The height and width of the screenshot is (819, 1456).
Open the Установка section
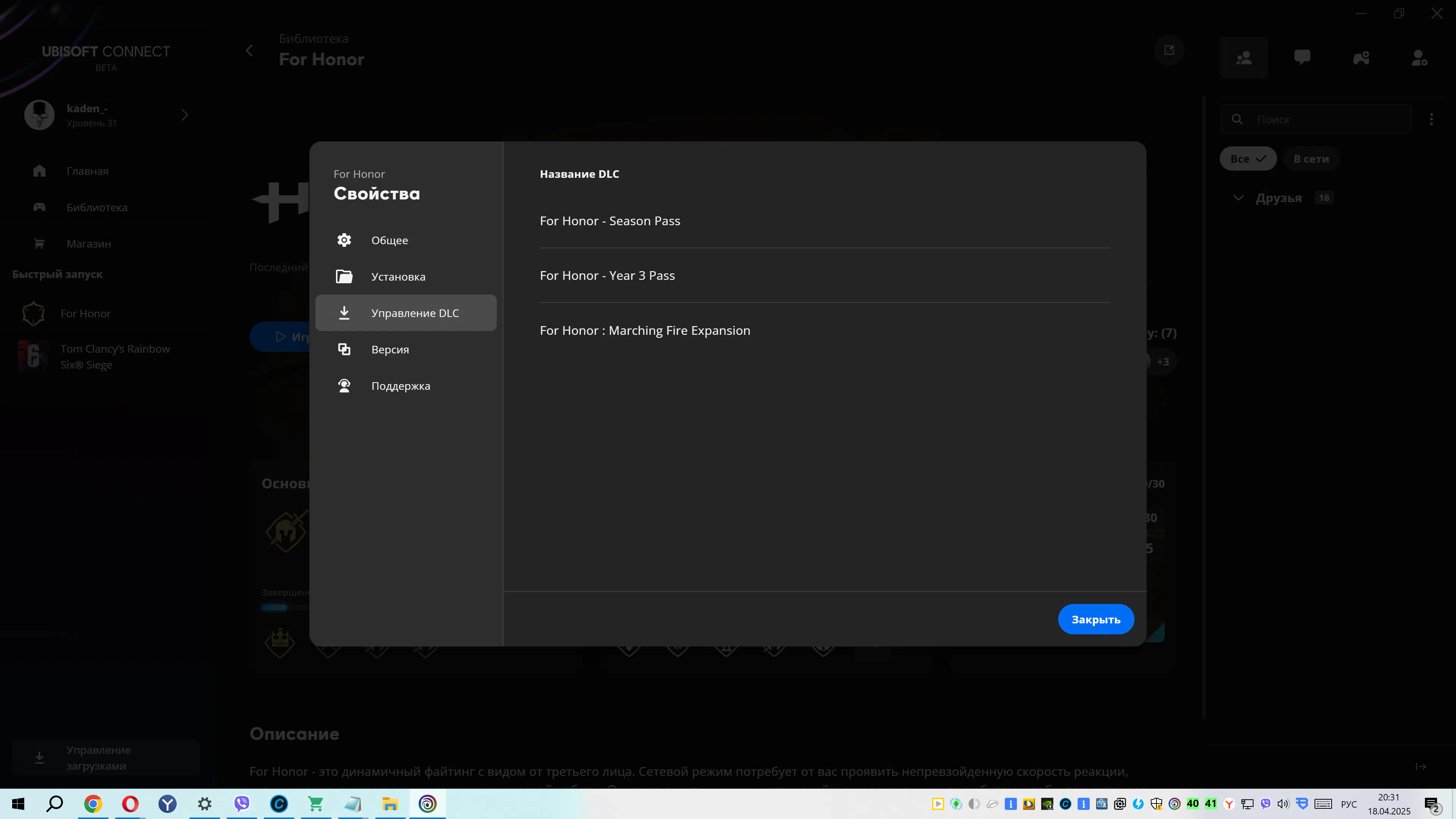click(406, 276)
